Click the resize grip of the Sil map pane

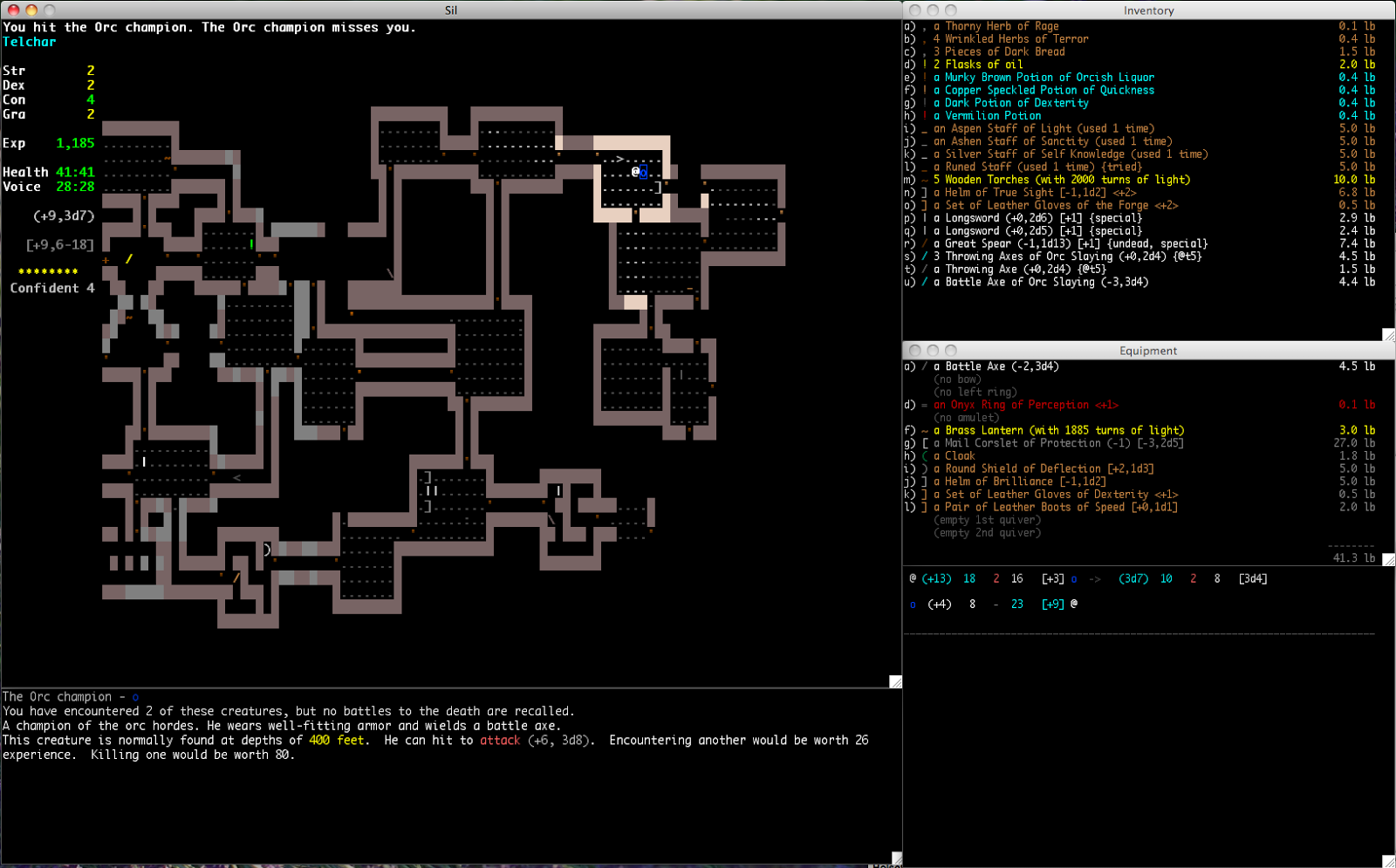[x=895, y=682]
